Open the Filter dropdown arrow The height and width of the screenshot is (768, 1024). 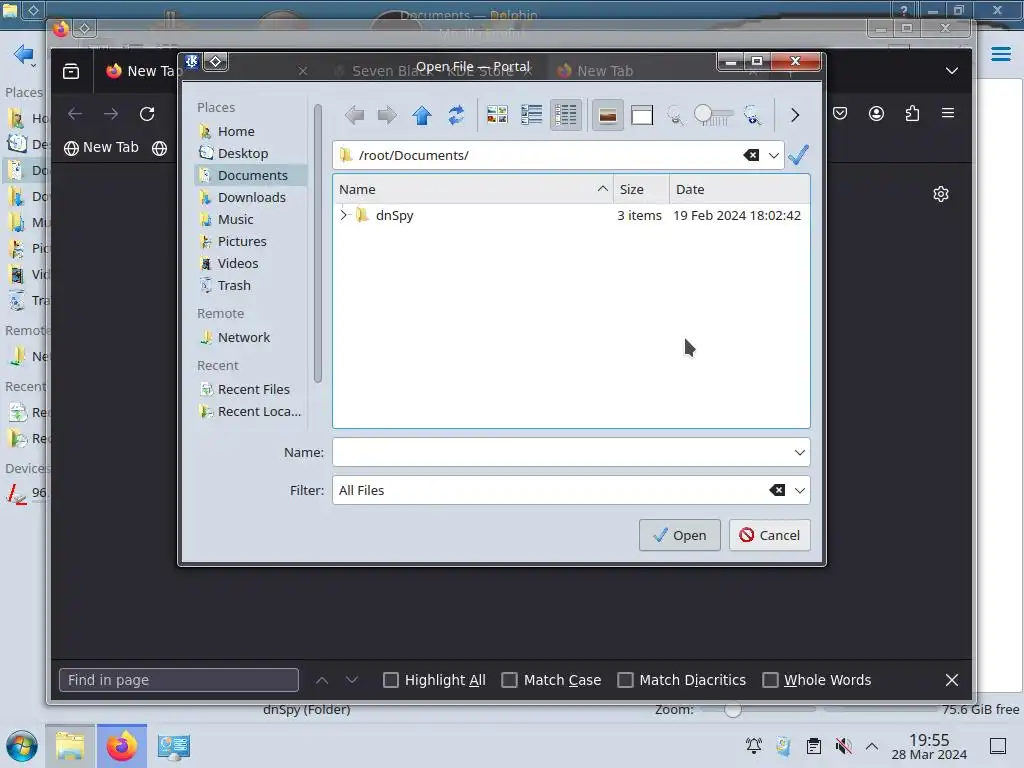click(800, 490)
